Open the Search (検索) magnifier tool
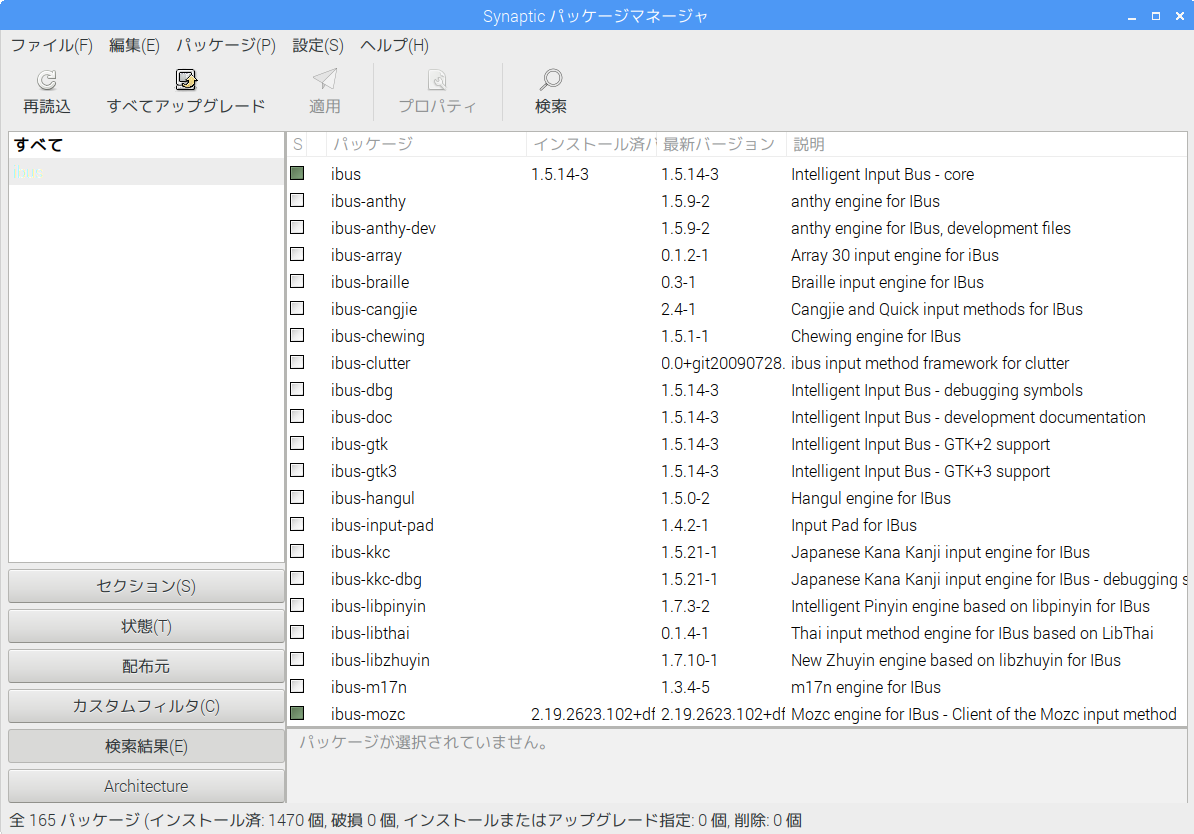Viewport: 1194px width, 834px height. point(551,80)
